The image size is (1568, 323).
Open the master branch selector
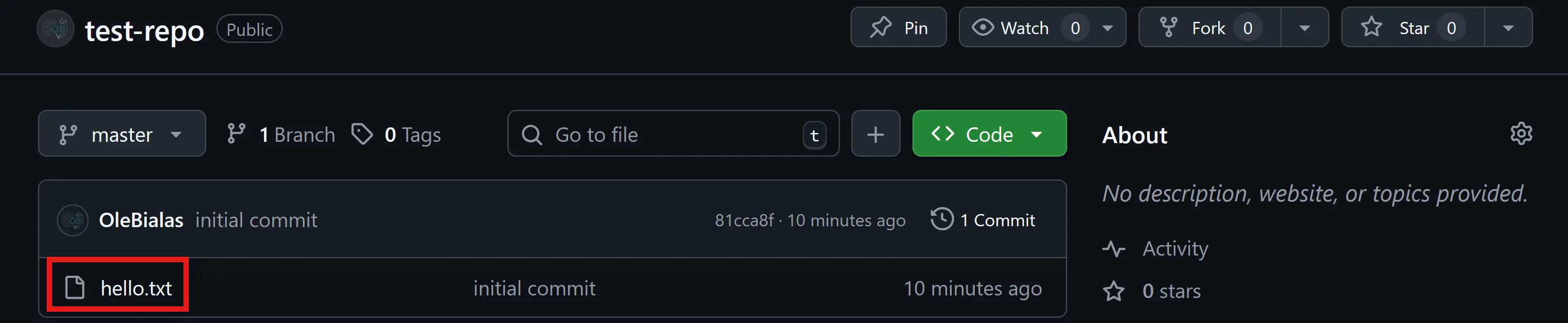(x=122, y=134)
